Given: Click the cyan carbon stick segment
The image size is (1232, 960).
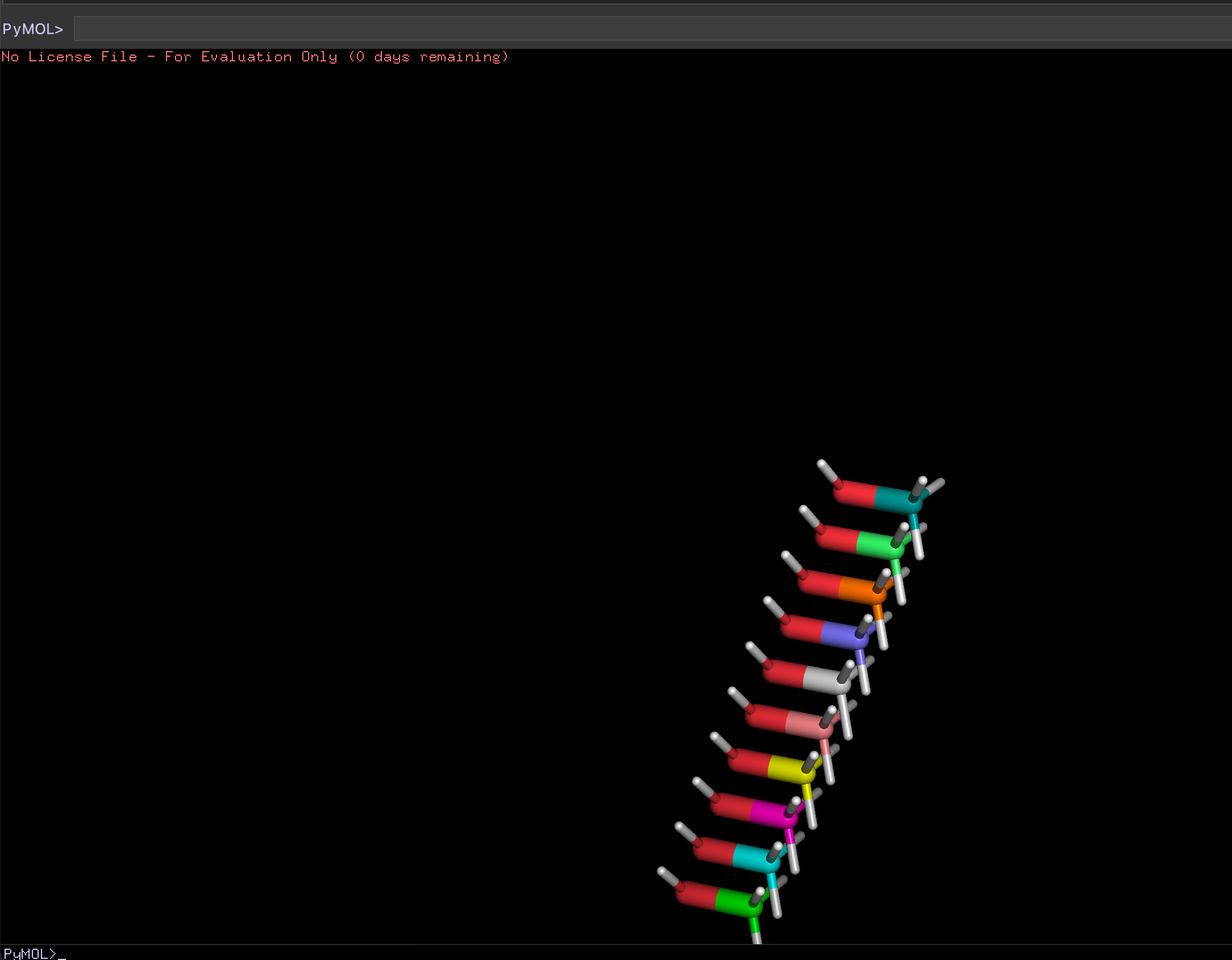Looking at the screenshot, I should [752, 858].
